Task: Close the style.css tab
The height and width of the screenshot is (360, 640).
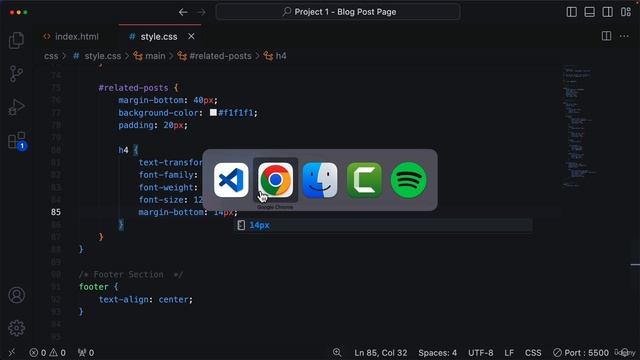Action: coord(191,36)
